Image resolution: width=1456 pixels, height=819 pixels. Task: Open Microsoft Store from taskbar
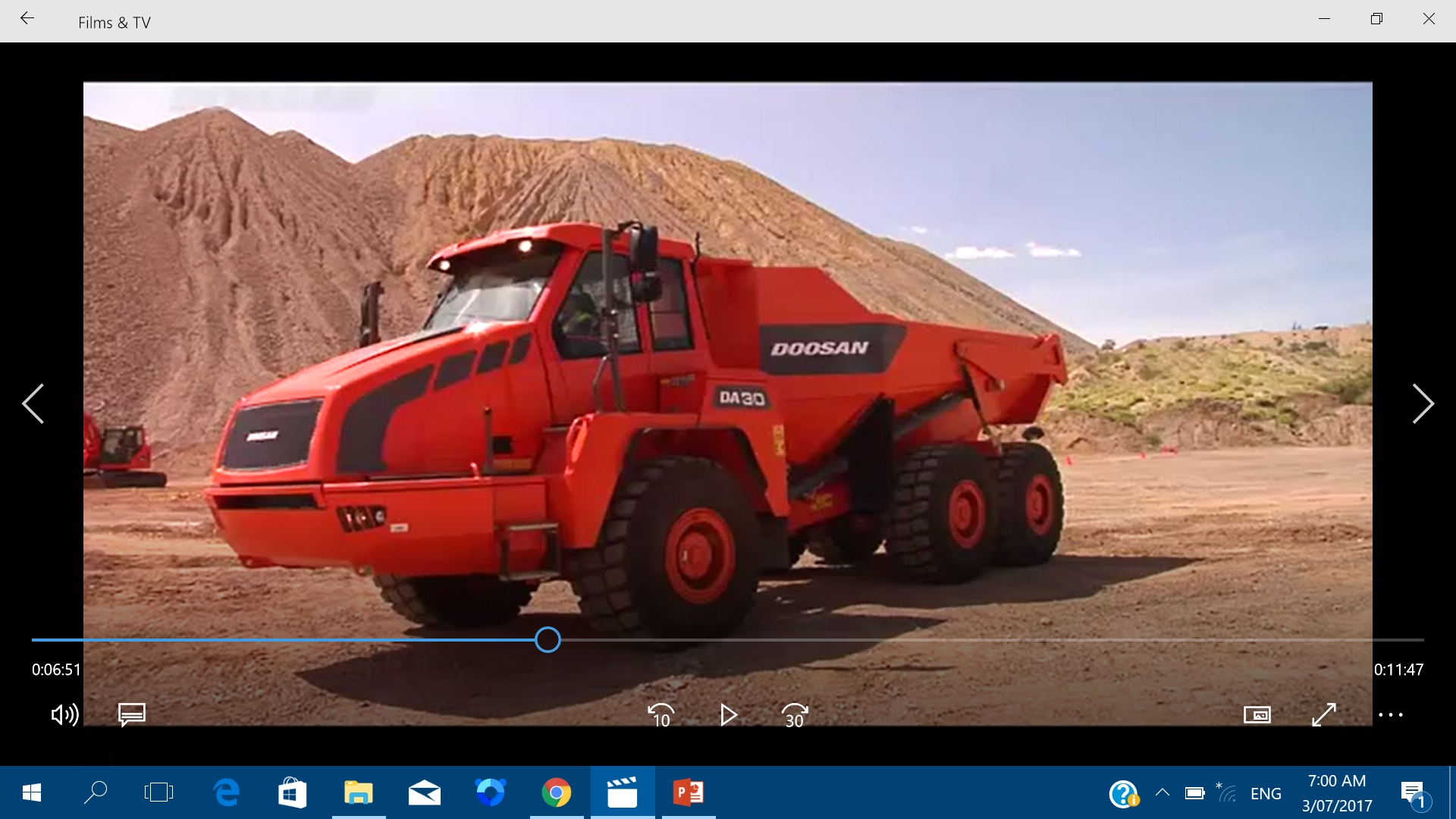pyautogui.click(x=292, y=792)
